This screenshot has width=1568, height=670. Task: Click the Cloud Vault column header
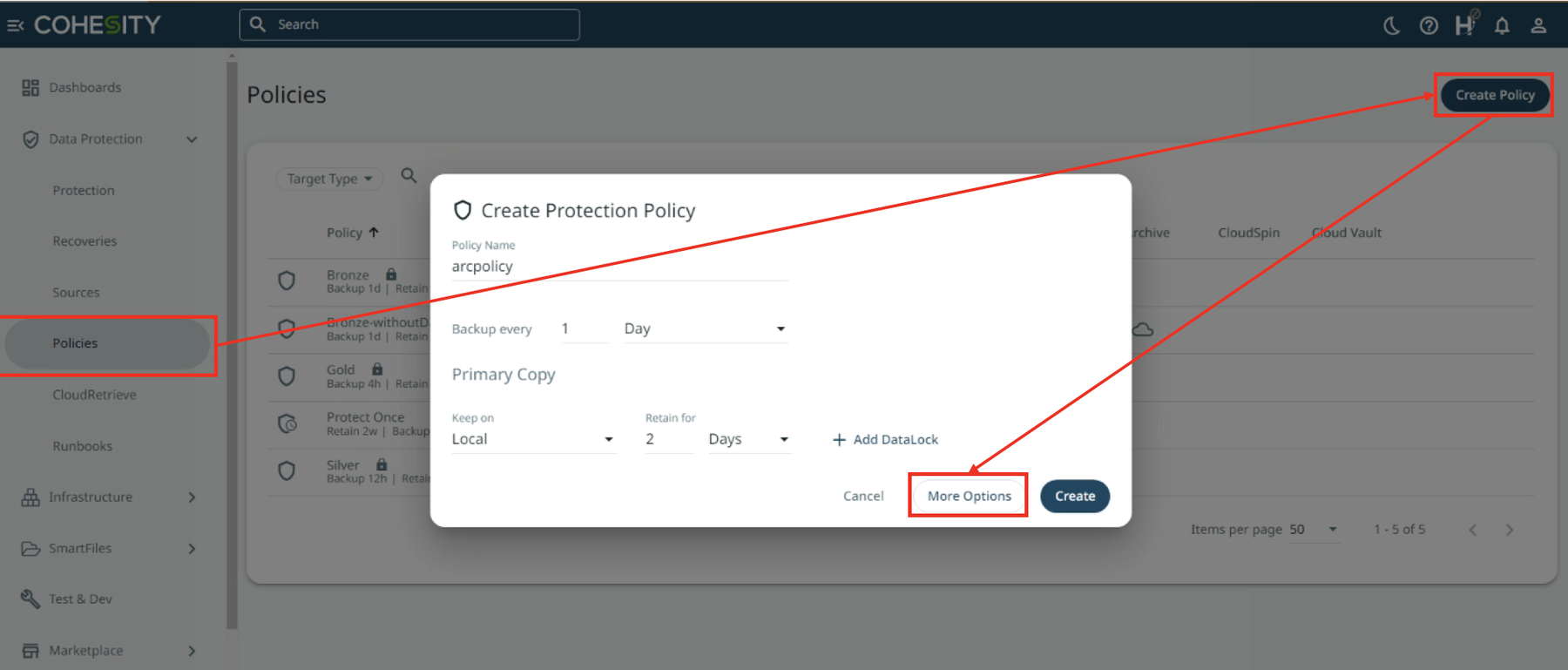[1347, 233]
